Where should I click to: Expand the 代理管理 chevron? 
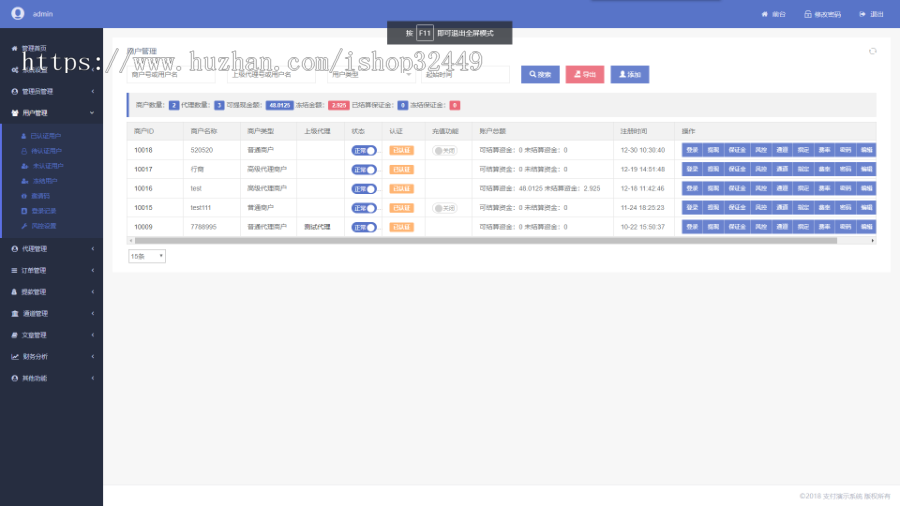(x=92, y=248)
